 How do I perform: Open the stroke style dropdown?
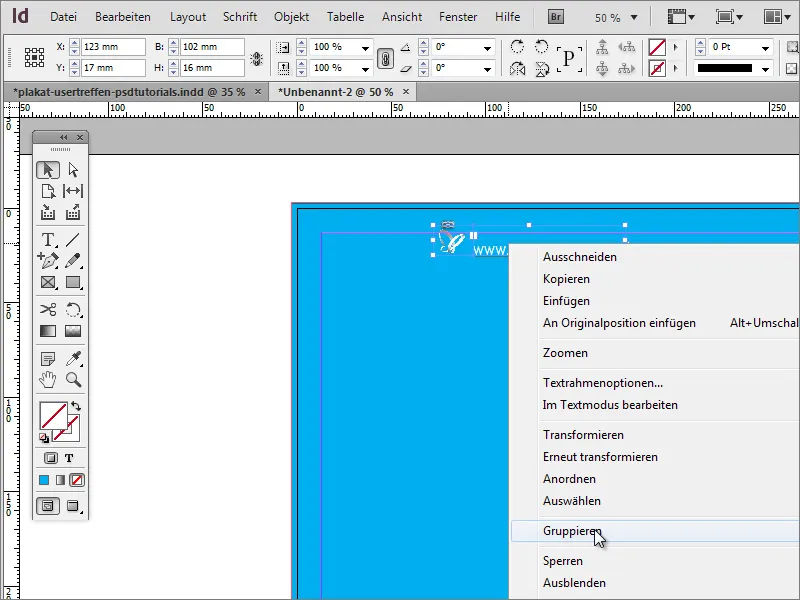765,69
